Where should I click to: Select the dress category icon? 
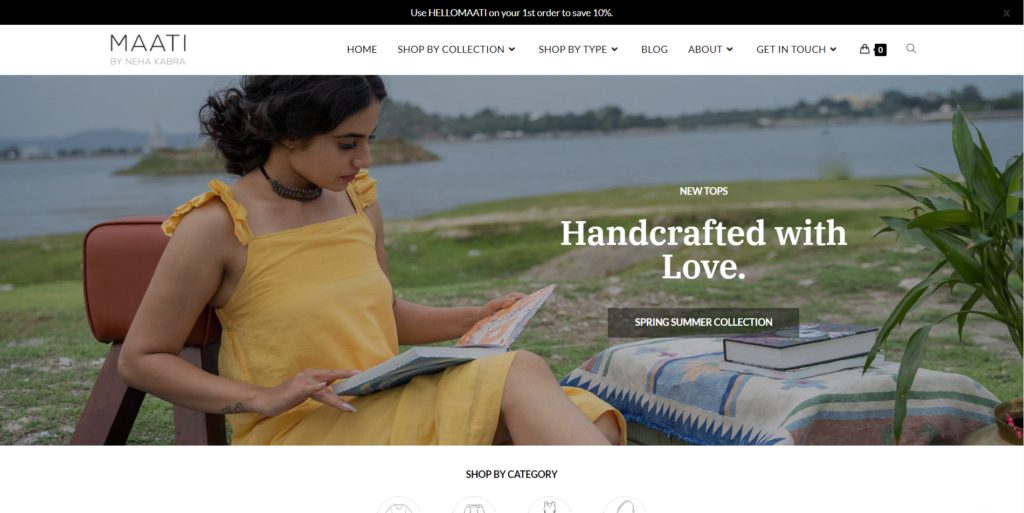point(549,505)
